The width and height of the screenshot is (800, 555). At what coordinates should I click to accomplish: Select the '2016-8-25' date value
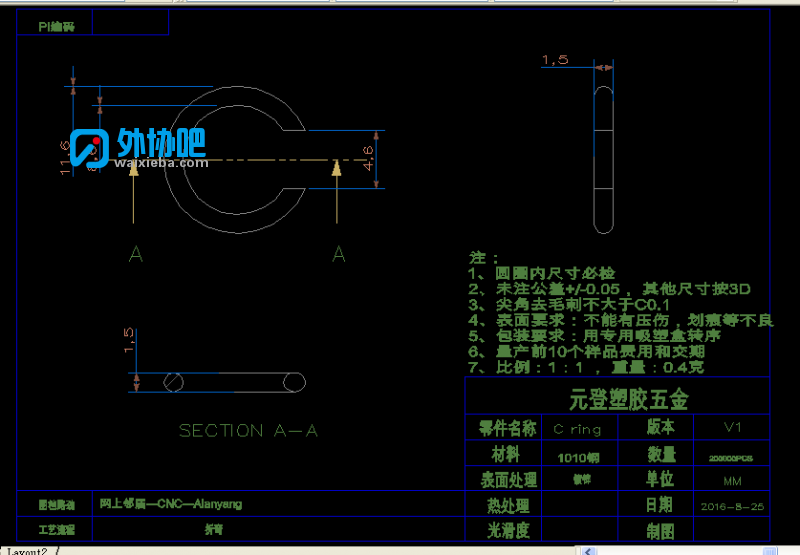[732, 507]
